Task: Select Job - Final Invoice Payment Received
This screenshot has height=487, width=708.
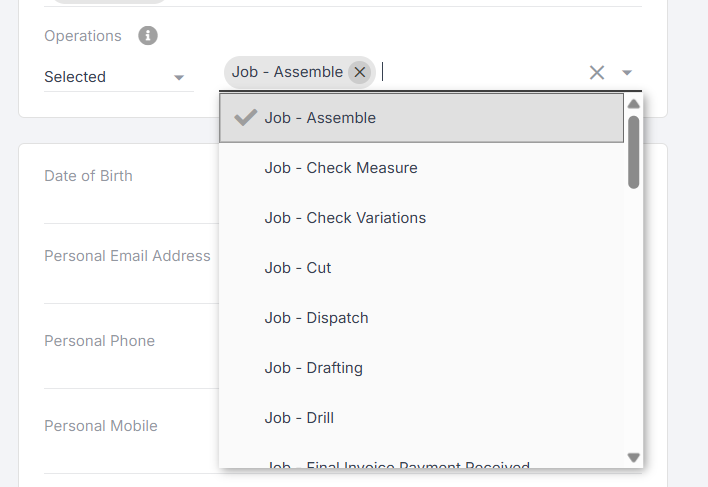Action: pyautogui.click(x=397, y=464)
